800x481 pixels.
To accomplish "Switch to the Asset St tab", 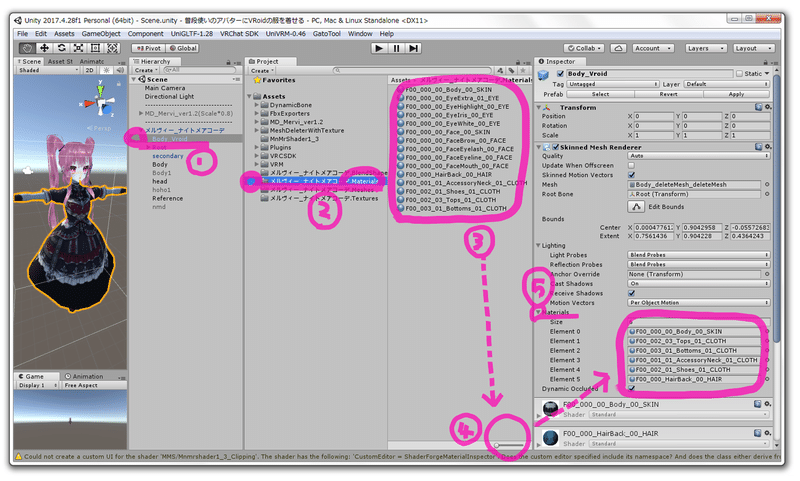I will 60,61.
